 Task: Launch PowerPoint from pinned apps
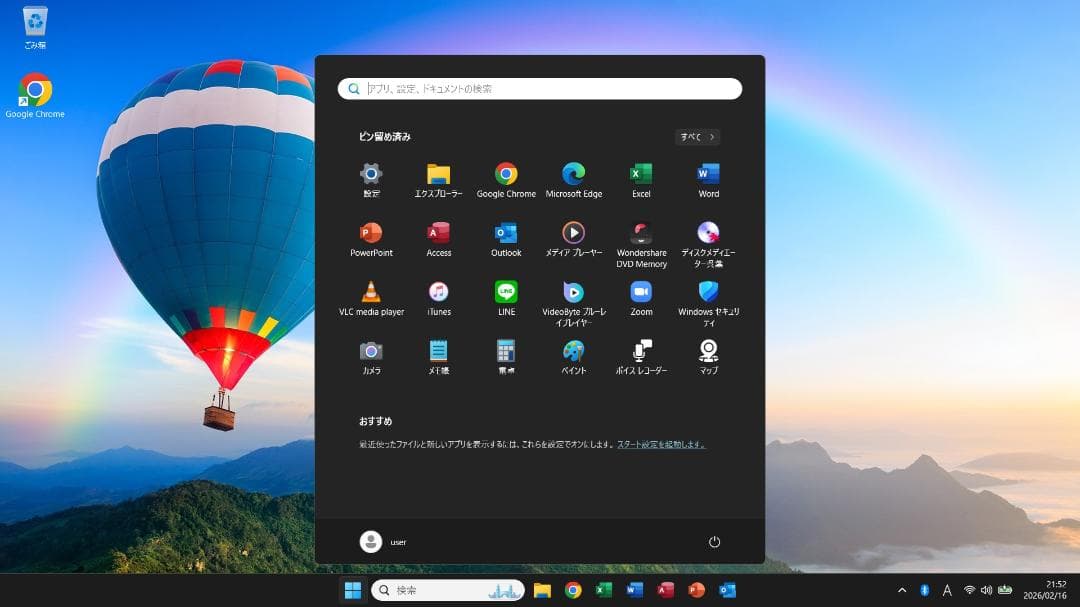click(371, 240)
